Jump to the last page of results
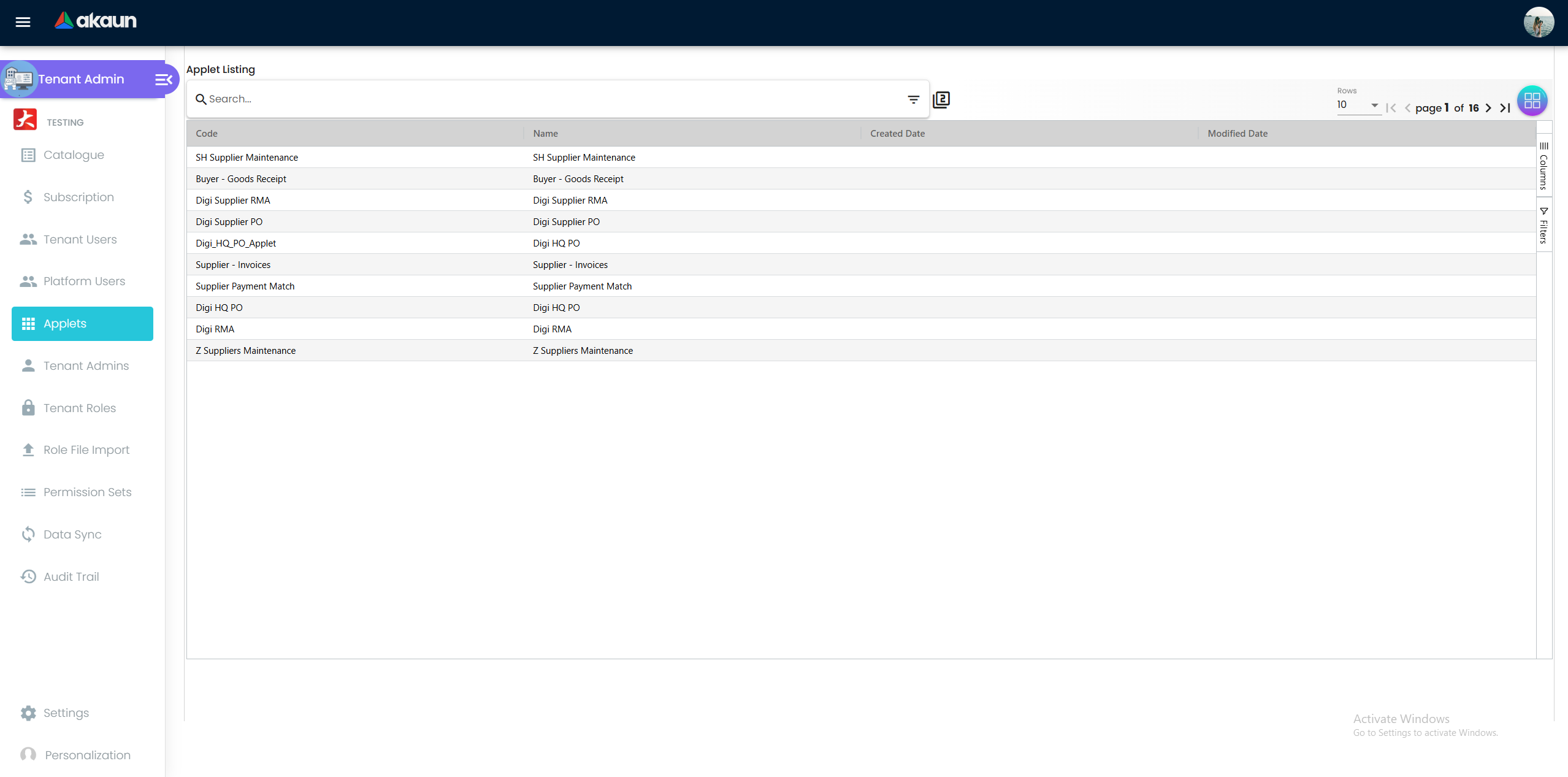Screen dimensions: 1568x777 click(1505, 108)
